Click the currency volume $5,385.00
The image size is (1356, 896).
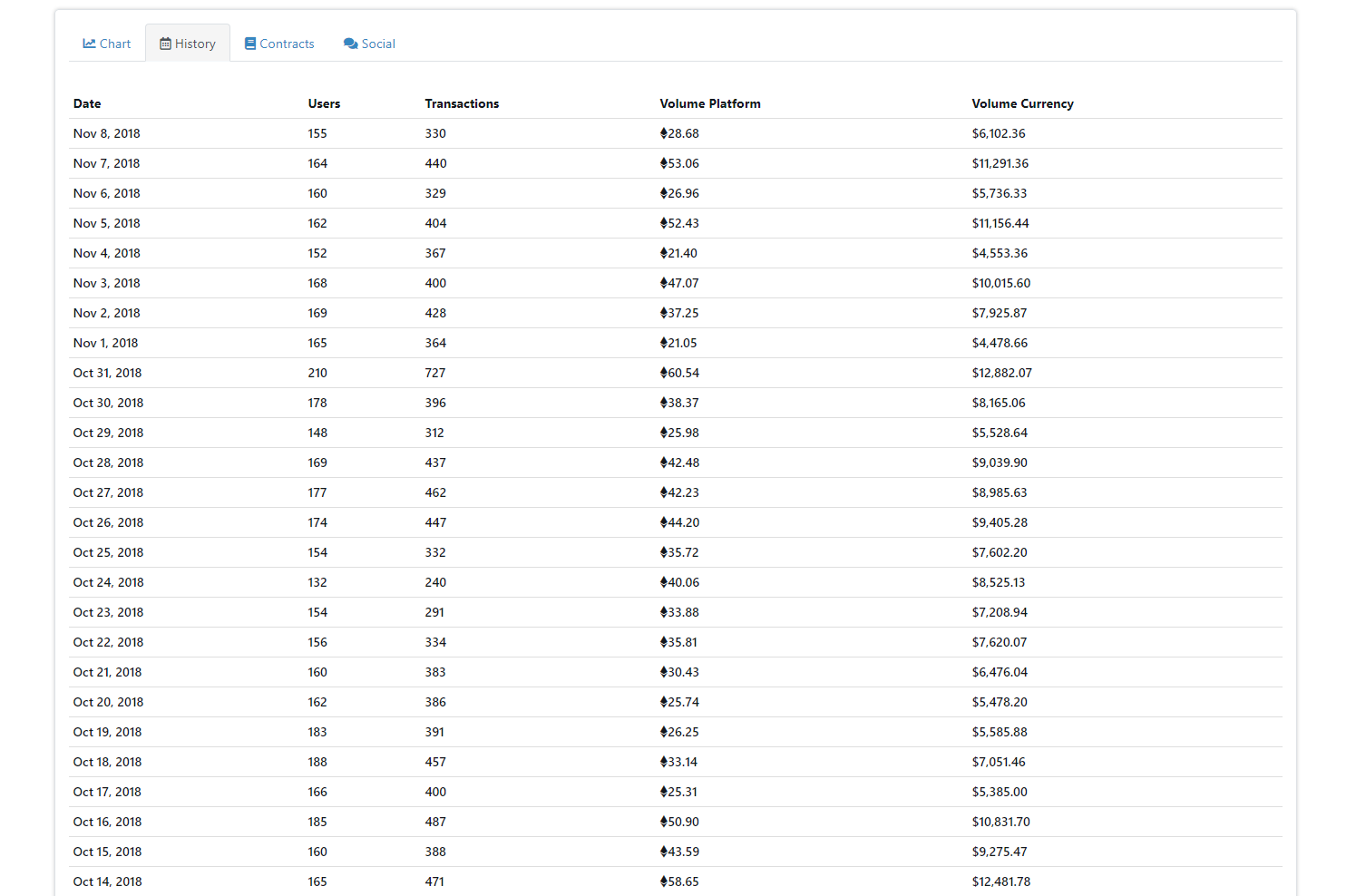point(1000,792)
